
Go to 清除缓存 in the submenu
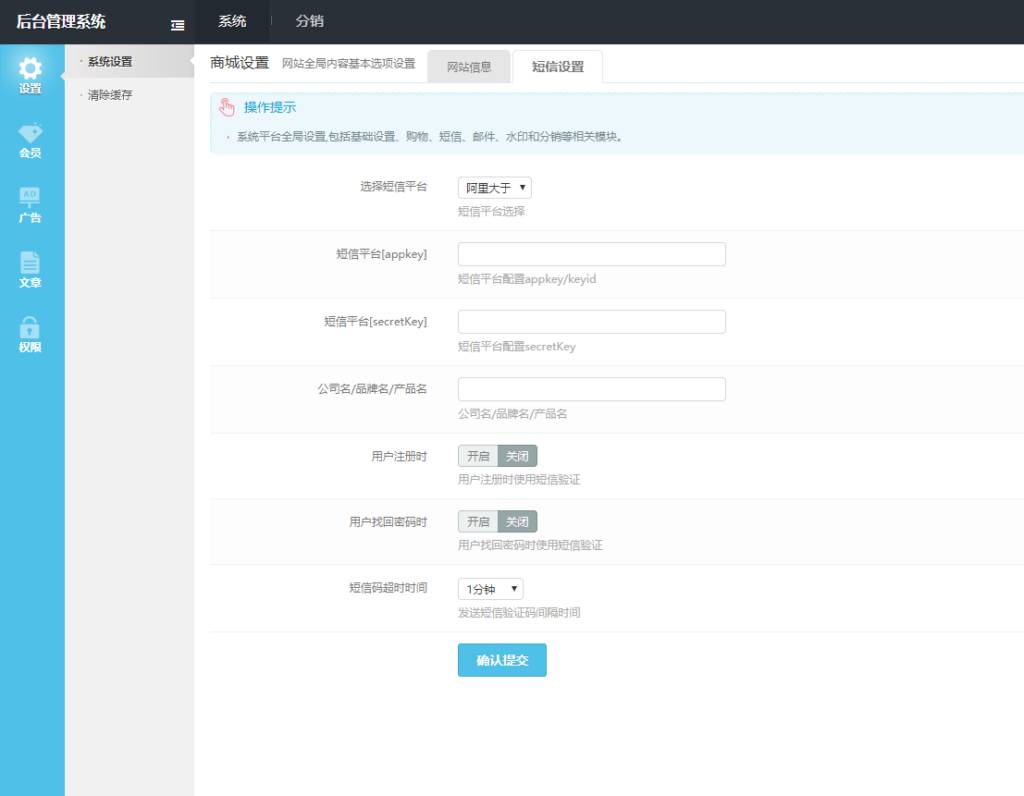point(109,95)
